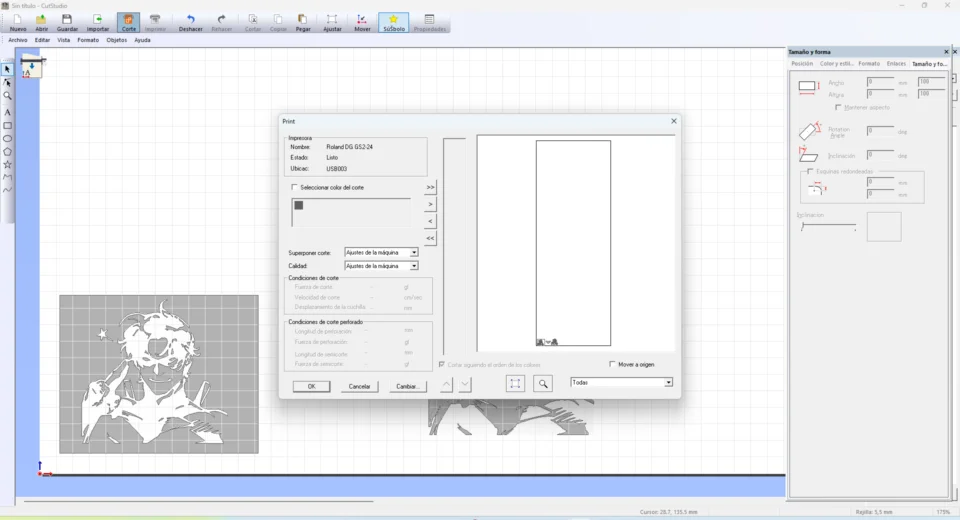Switch to the Posición tab
Viewport: 960px width, 520px height.
pyautogui.click(x=802, y=64)
